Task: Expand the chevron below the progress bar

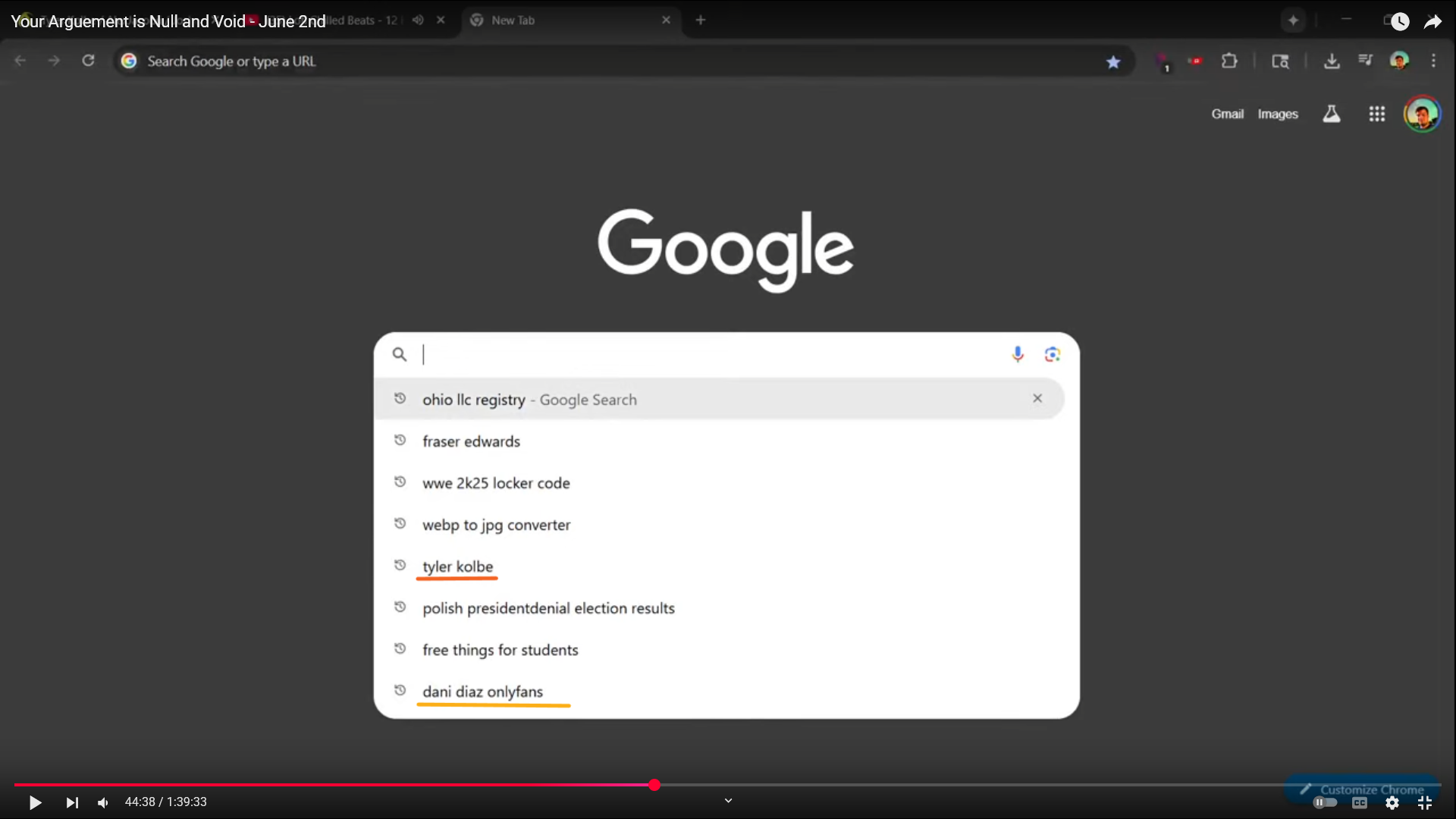Action: 728,800
